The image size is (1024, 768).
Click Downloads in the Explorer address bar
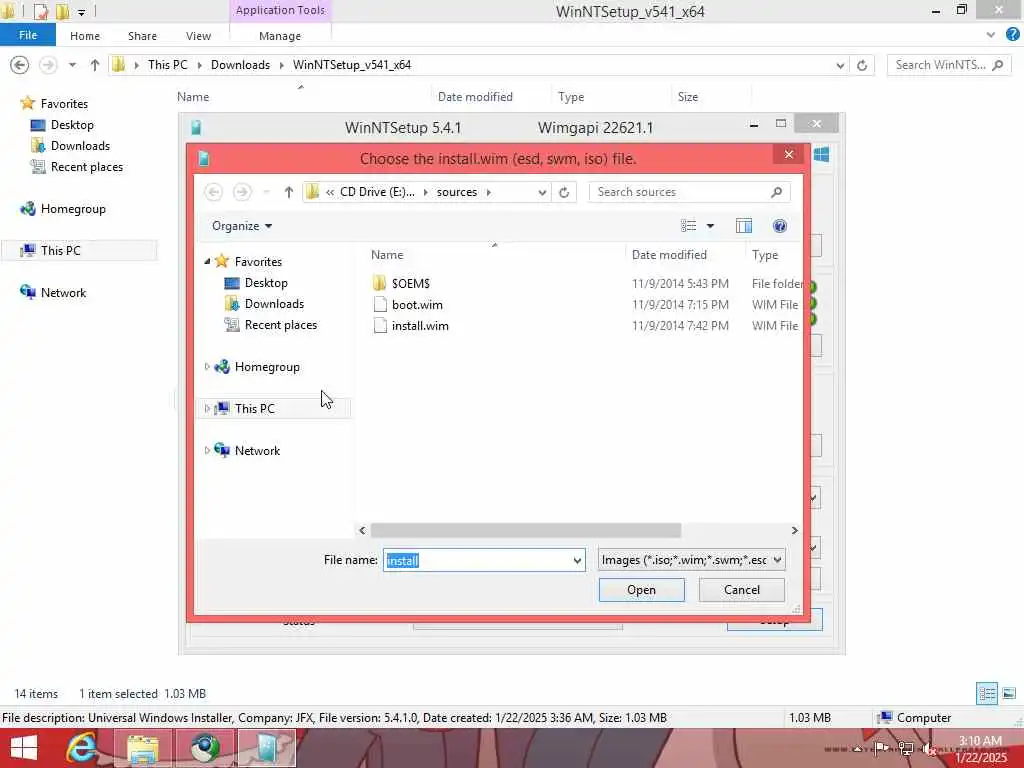240,65
